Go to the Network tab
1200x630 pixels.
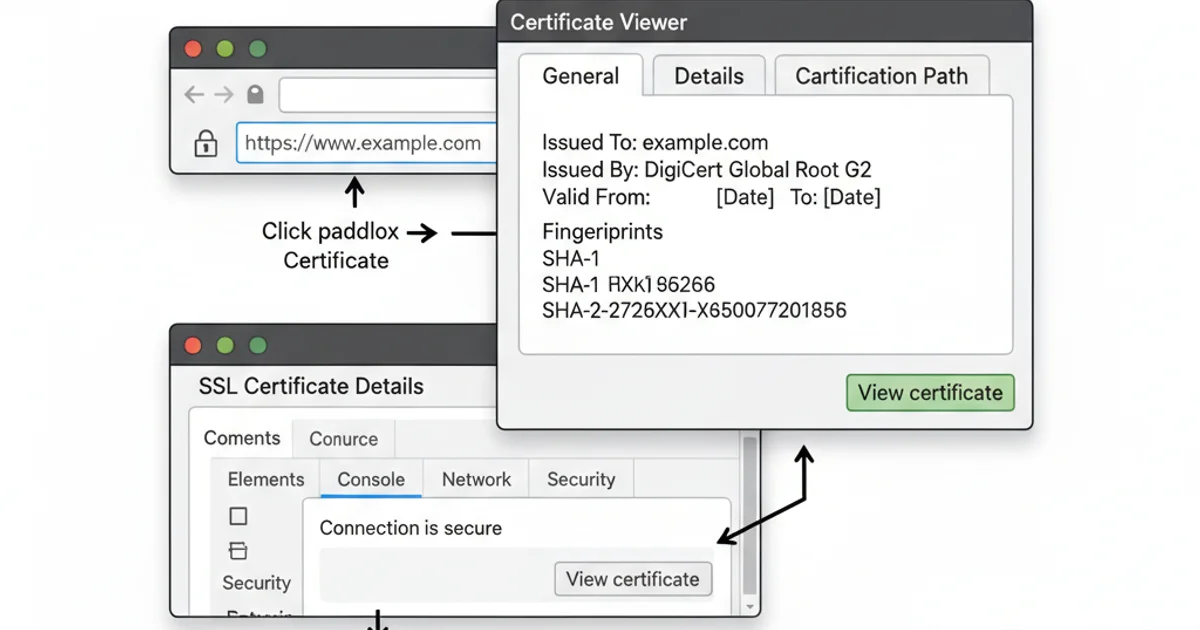tap(476, 479)
